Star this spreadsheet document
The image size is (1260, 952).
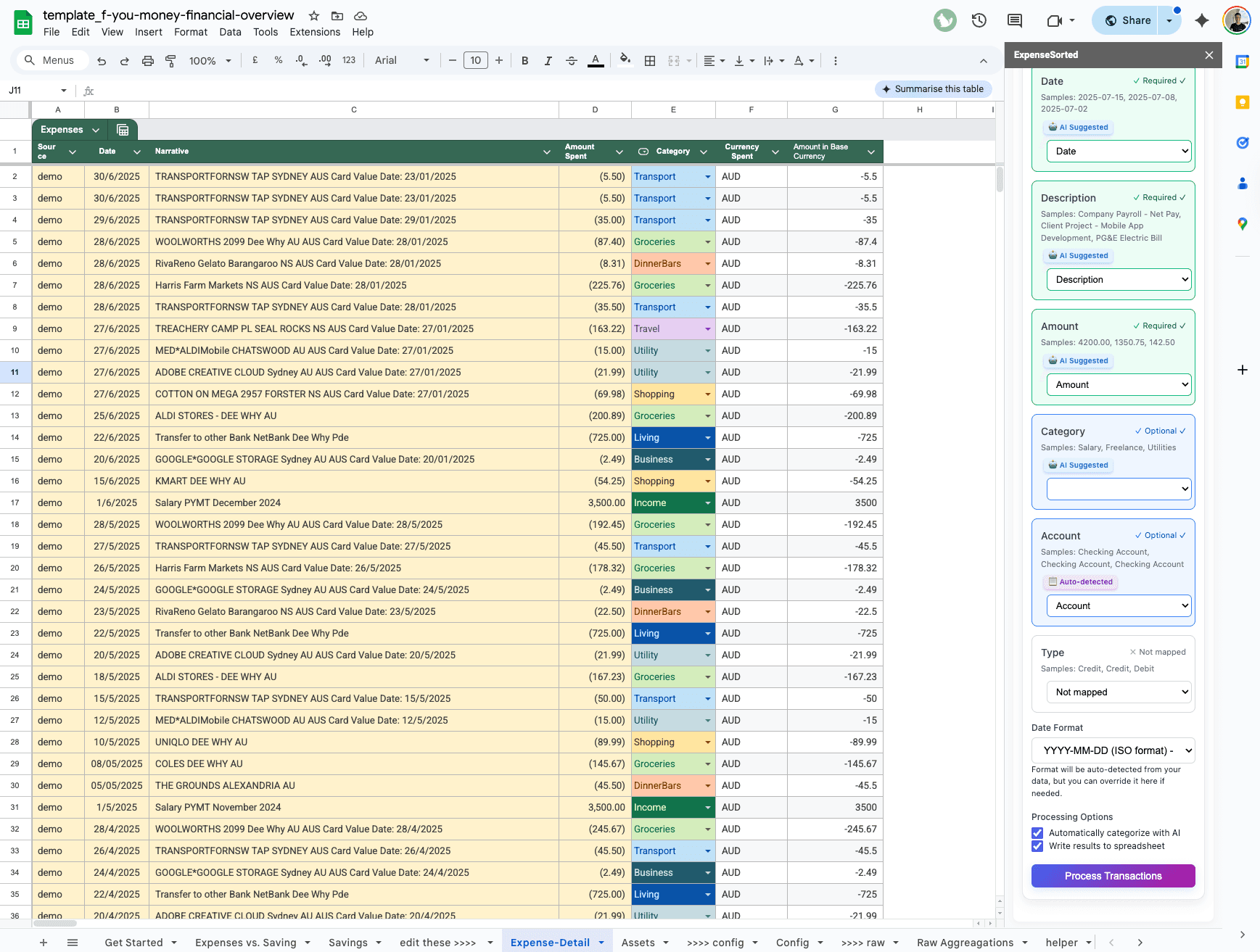click(314, 16)
